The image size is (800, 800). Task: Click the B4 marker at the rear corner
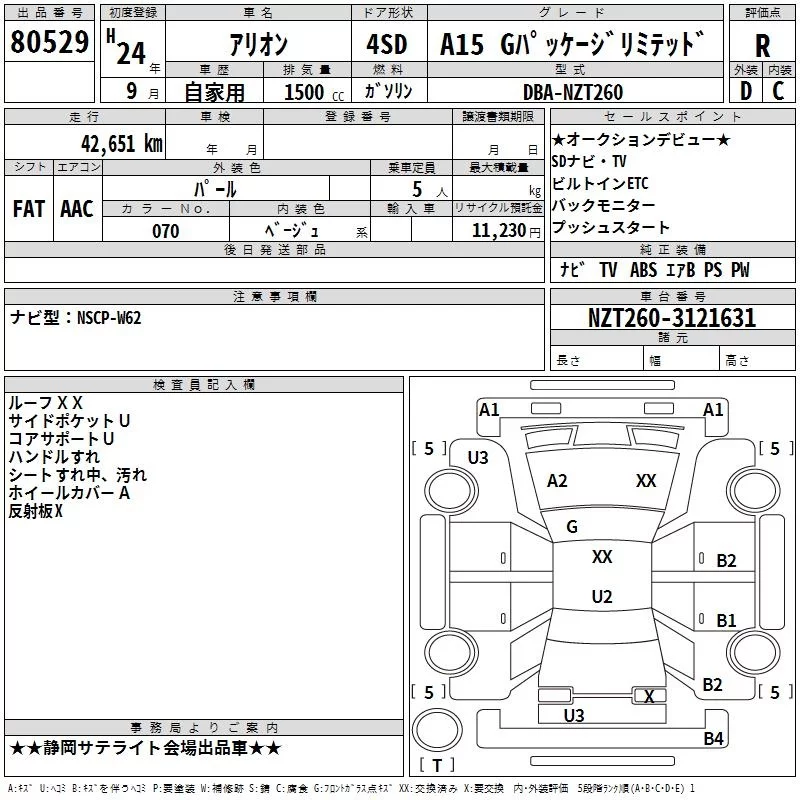pyautogui.click(x=713, y=739)
